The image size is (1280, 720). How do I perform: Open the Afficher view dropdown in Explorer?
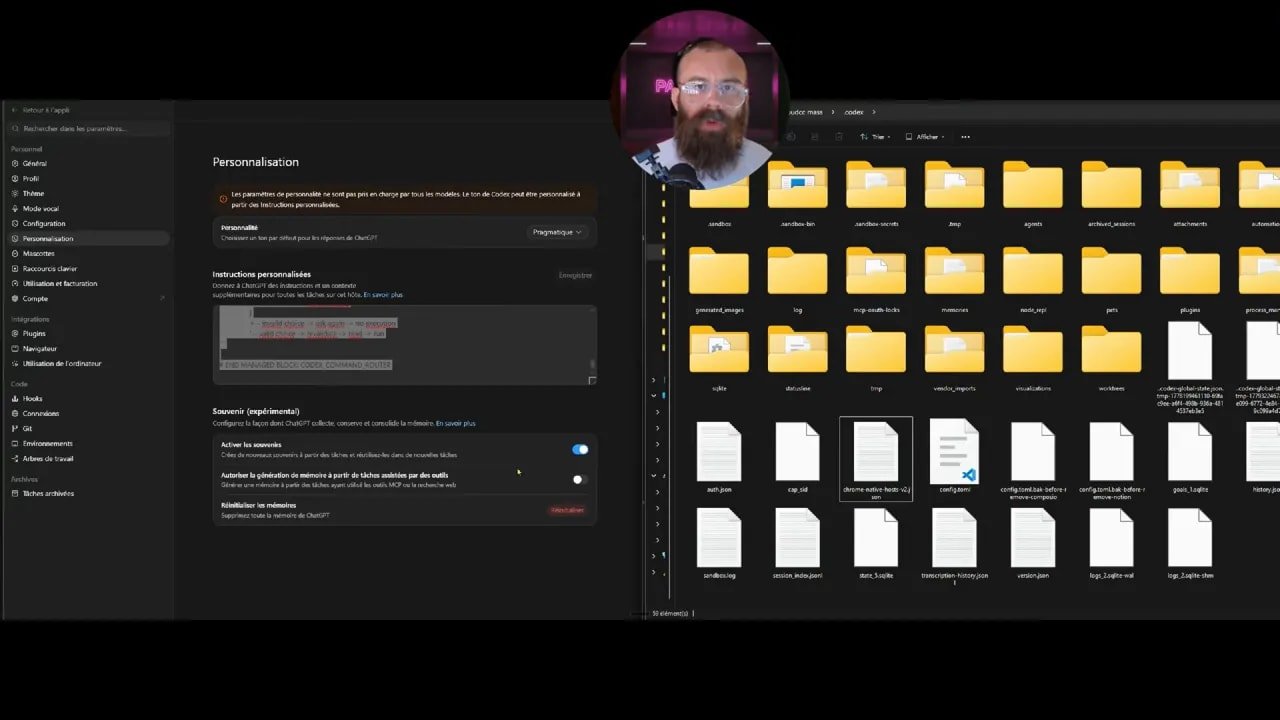click(x=925, y=137)
